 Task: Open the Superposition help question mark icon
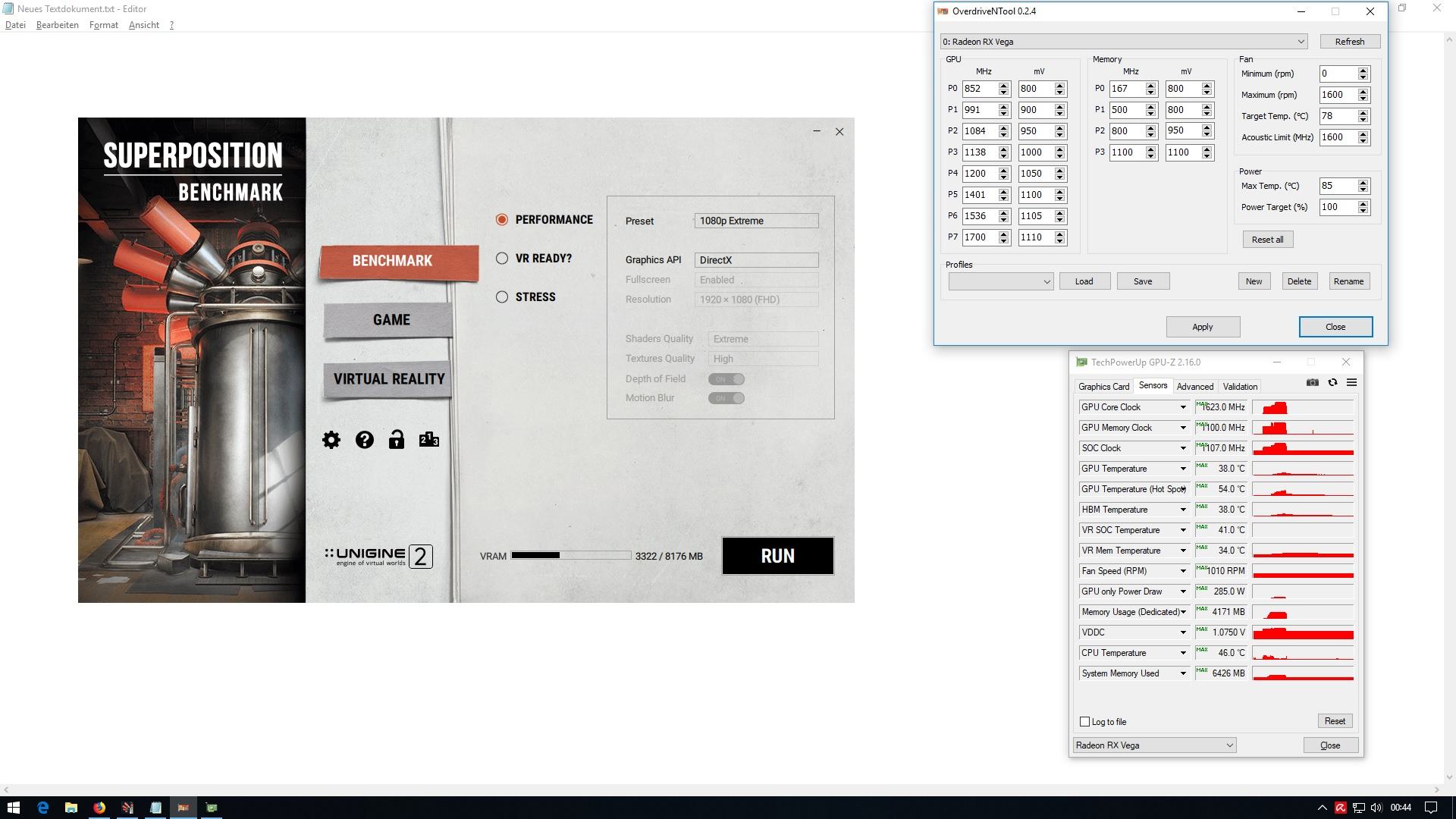click(x=364, y=440)
